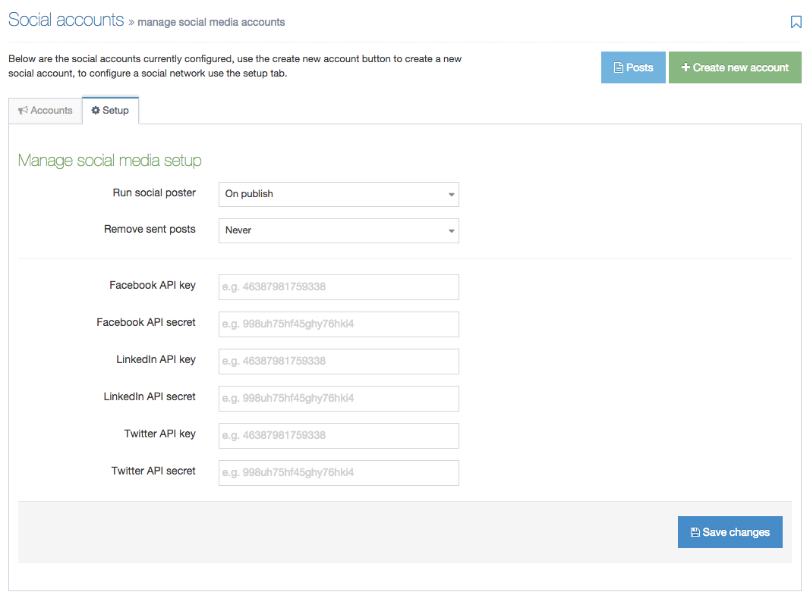Focus the Facebook API key field
The width and height of the screenshot is (810, 595).
click(338, 287)
